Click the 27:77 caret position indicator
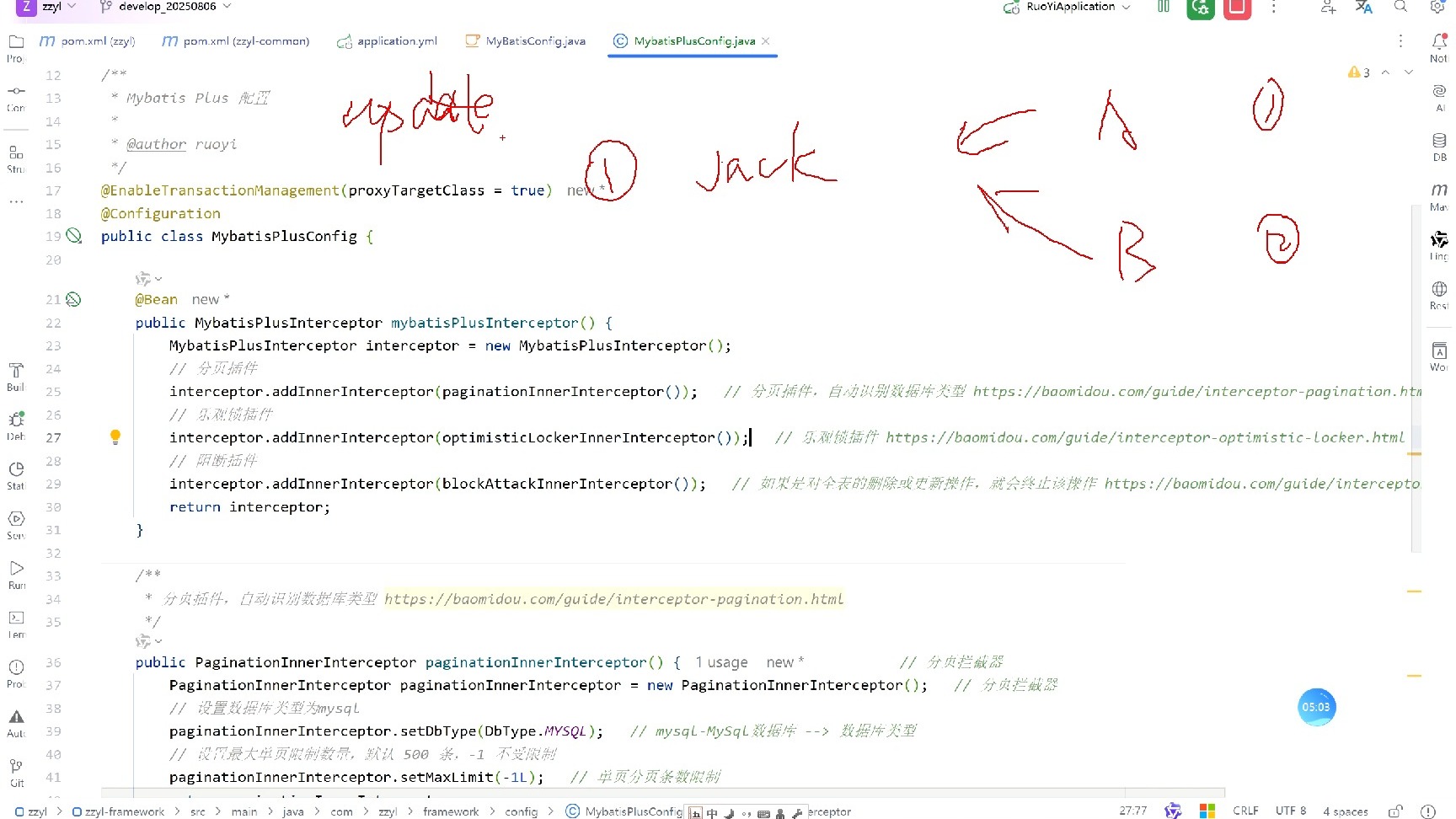Viewport: 1456px width, 819px height. (x=1133, y=811)
